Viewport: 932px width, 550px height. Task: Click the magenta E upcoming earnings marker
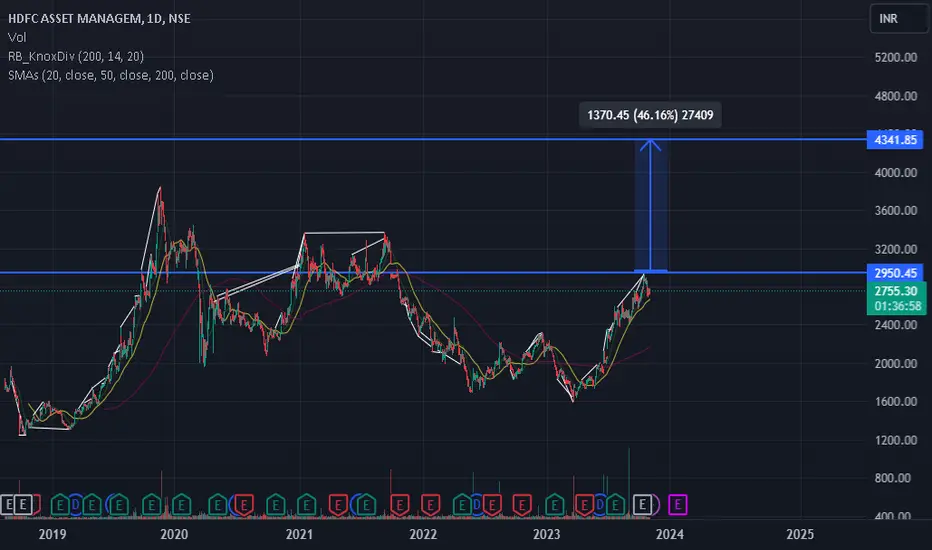(x=678, y=505)
